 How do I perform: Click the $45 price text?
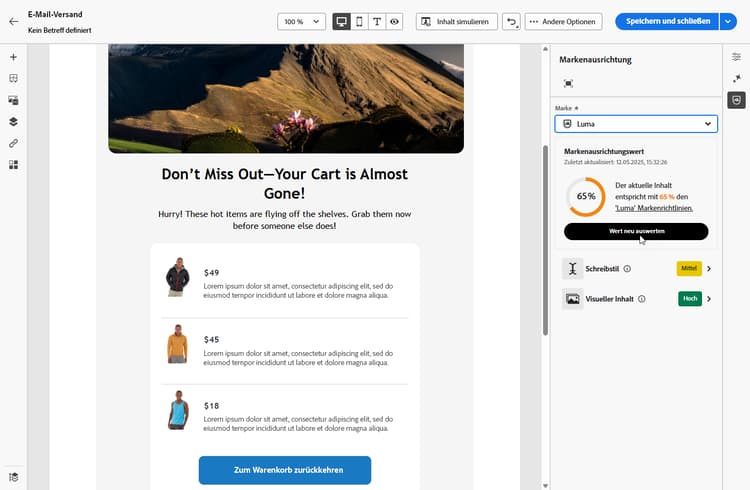coord(211,340)
